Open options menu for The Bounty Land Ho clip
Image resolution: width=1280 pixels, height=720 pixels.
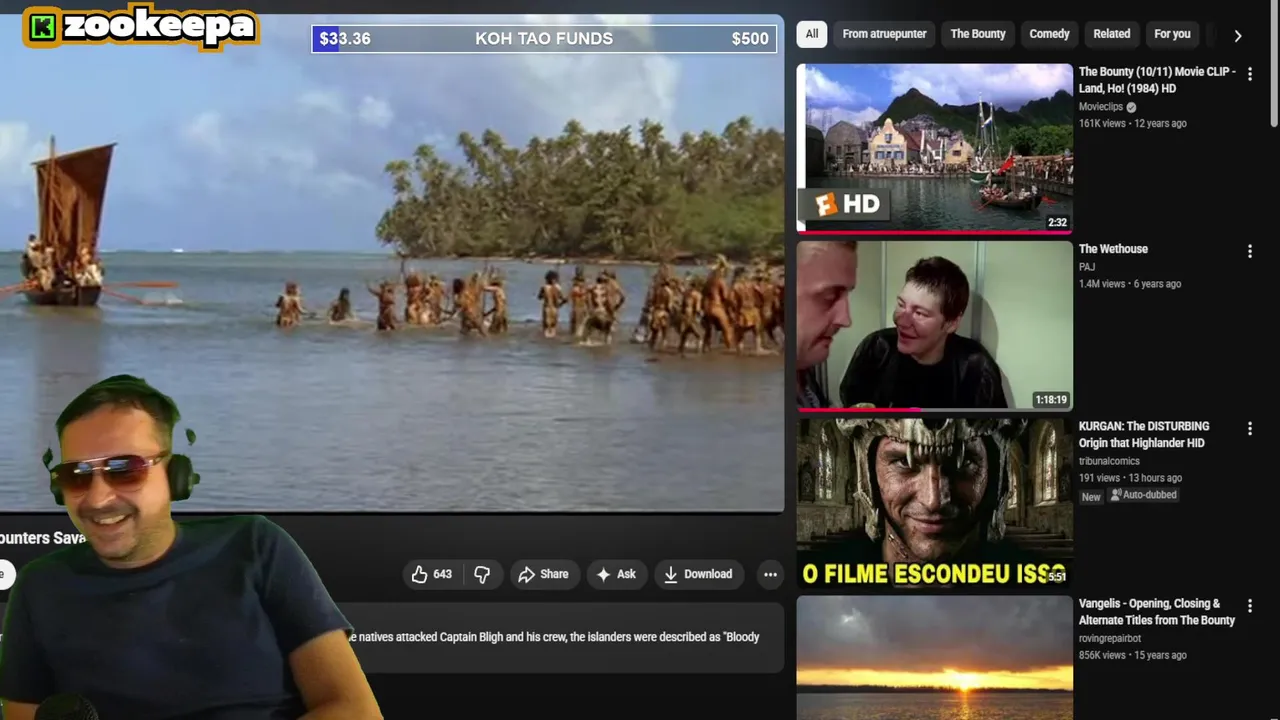pyautogui.click(x=1249, y=74)
